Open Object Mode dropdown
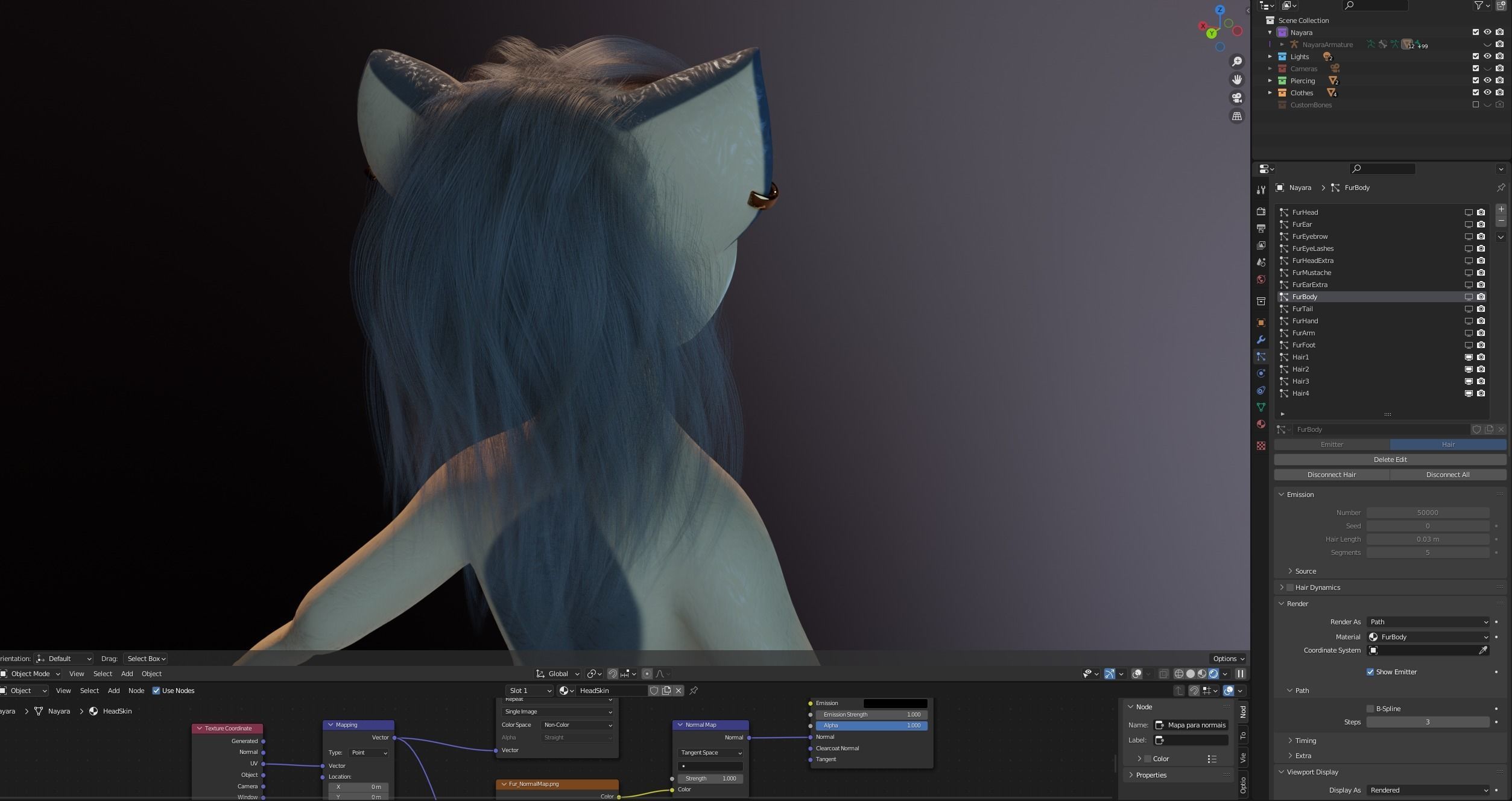1512x801 pixels. click(x=30, y=674)
